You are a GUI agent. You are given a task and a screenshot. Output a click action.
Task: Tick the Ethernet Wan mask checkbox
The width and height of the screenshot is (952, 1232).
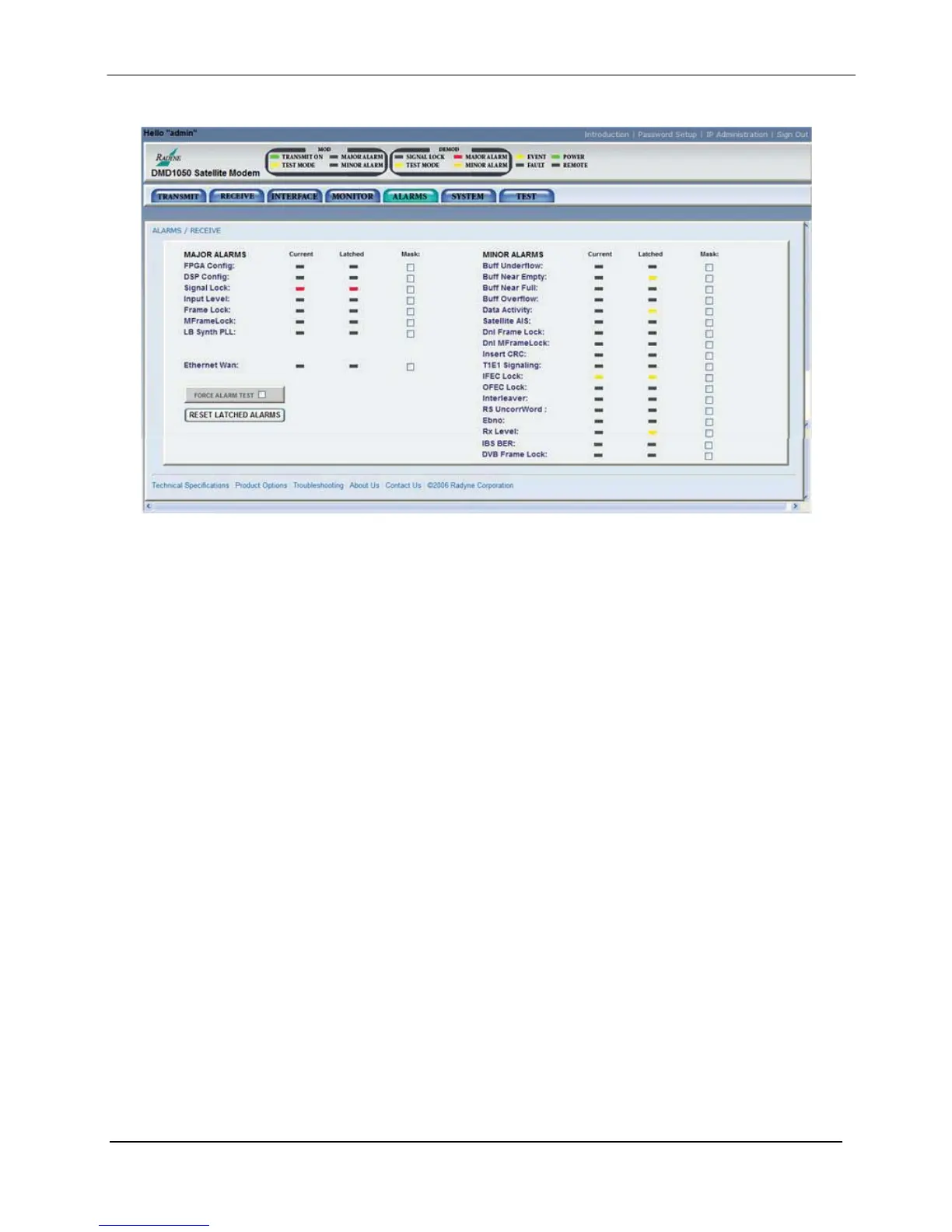click(x=411, y=366)
